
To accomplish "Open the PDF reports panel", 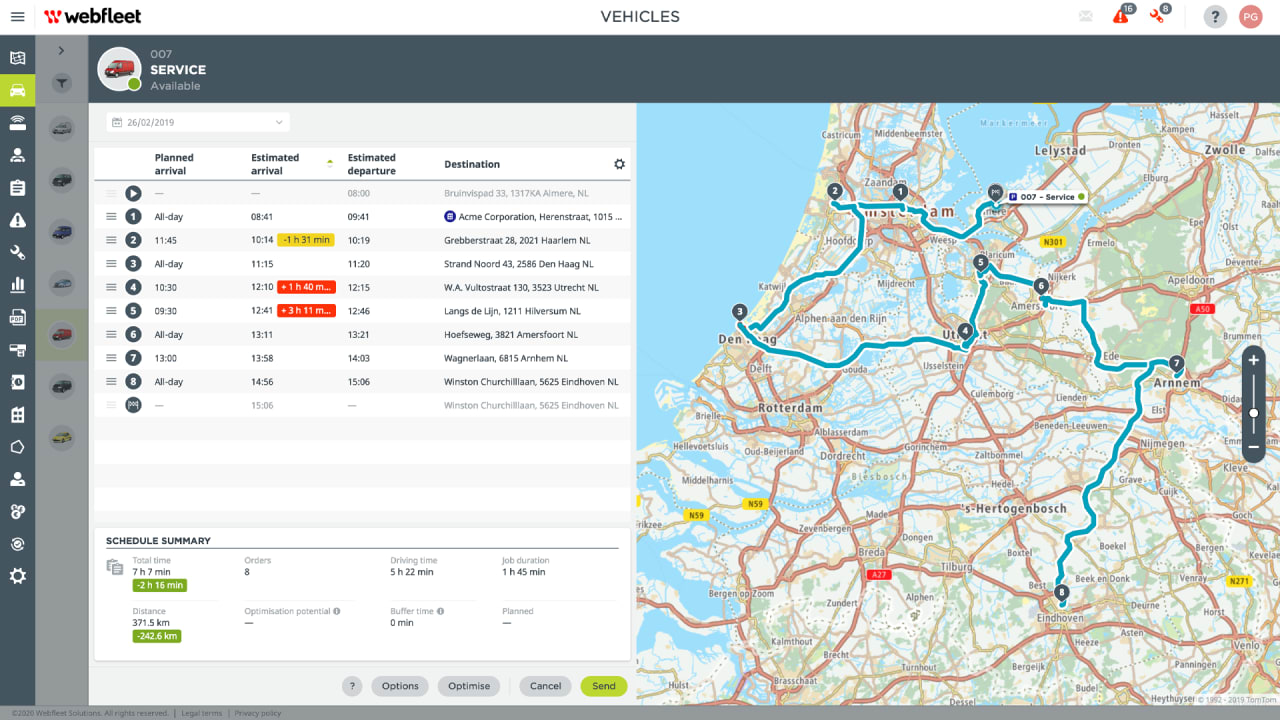I will click(x=17, y=316).
